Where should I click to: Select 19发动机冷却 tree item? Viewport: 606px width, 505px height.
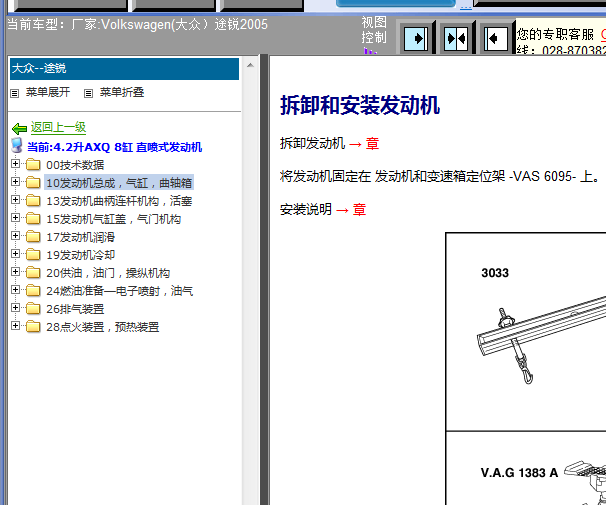tap(80, 255)
